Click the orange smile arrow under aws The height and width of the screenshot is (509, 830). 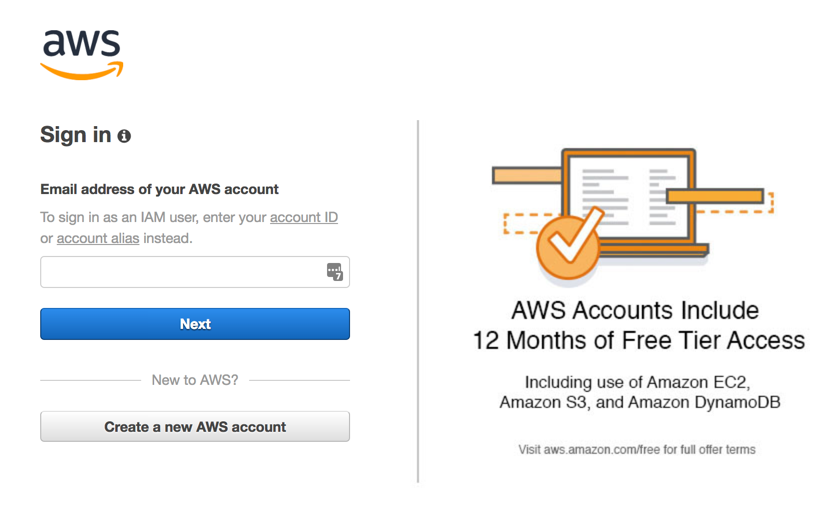(82, 71)
